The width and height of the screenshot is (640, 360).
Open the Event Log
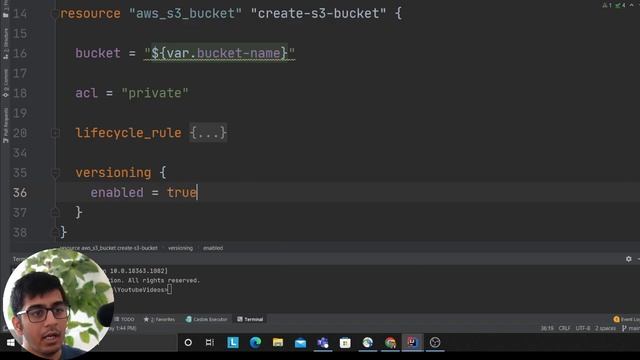tap(627, 319)
